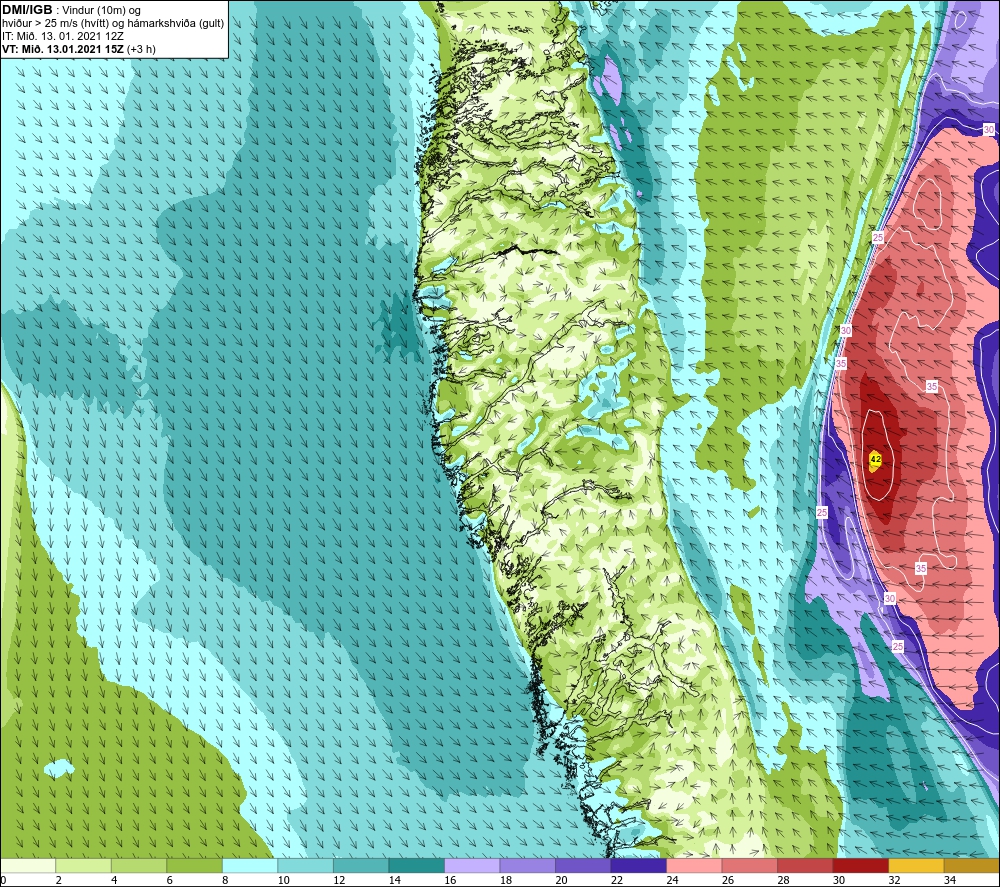
Task: Select the gold above-34 m/s legend swatch
Action: [971, 866]
